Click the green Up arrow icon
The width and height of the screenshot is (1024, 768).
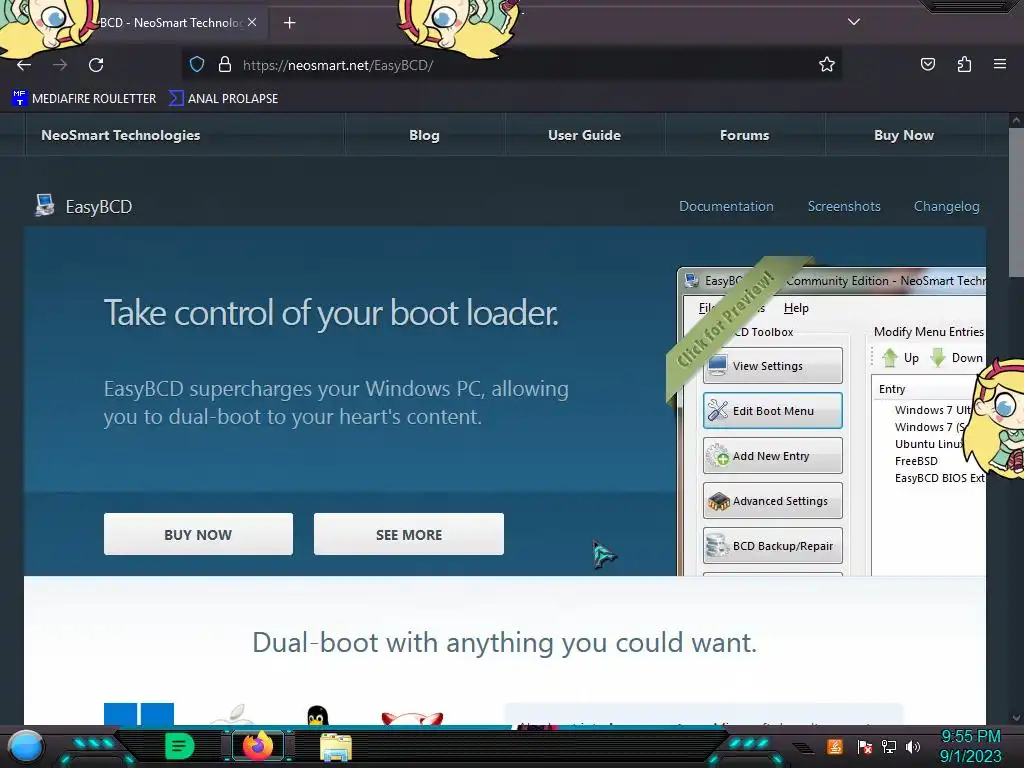(x=889, y=357)
